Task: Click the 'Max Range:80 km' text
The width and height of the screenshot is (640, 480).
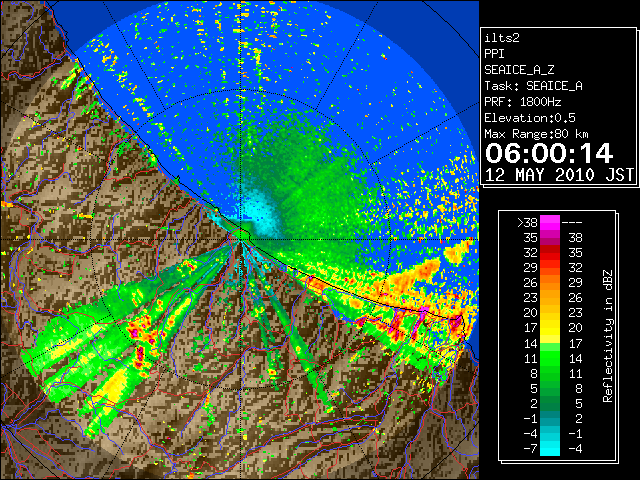Action: [x=536, y=134]
